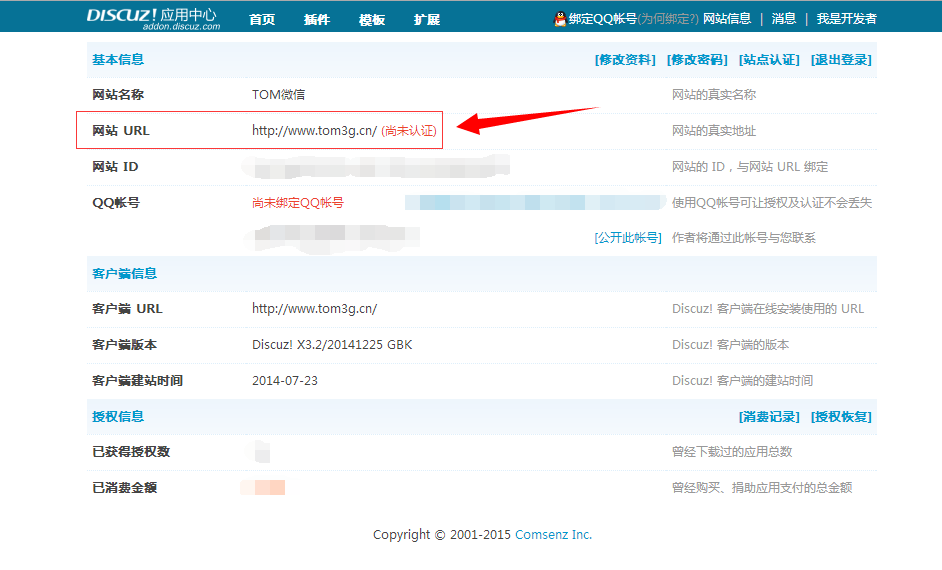Click the 退出登录 link

(841, 60)
